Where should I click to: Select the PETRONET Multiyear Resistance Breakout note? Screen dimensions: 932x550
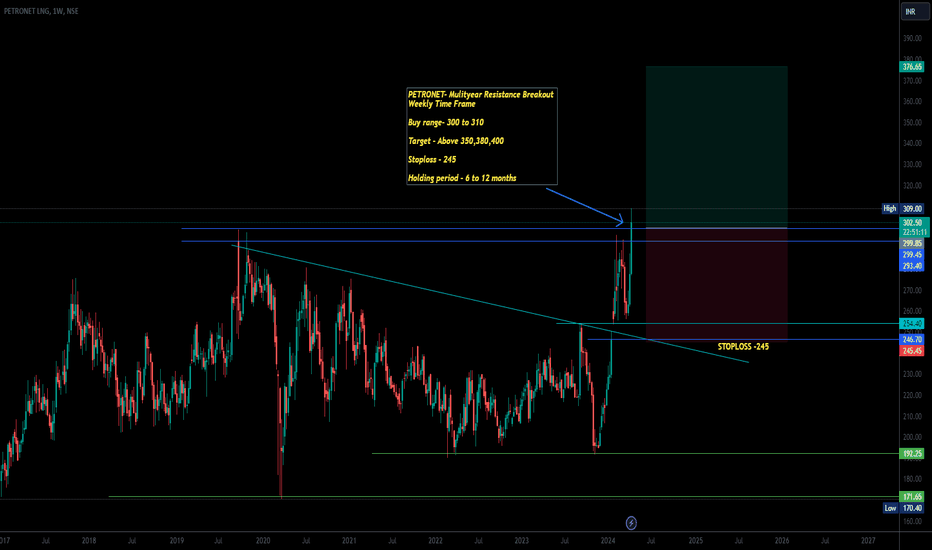coord(481,136)
